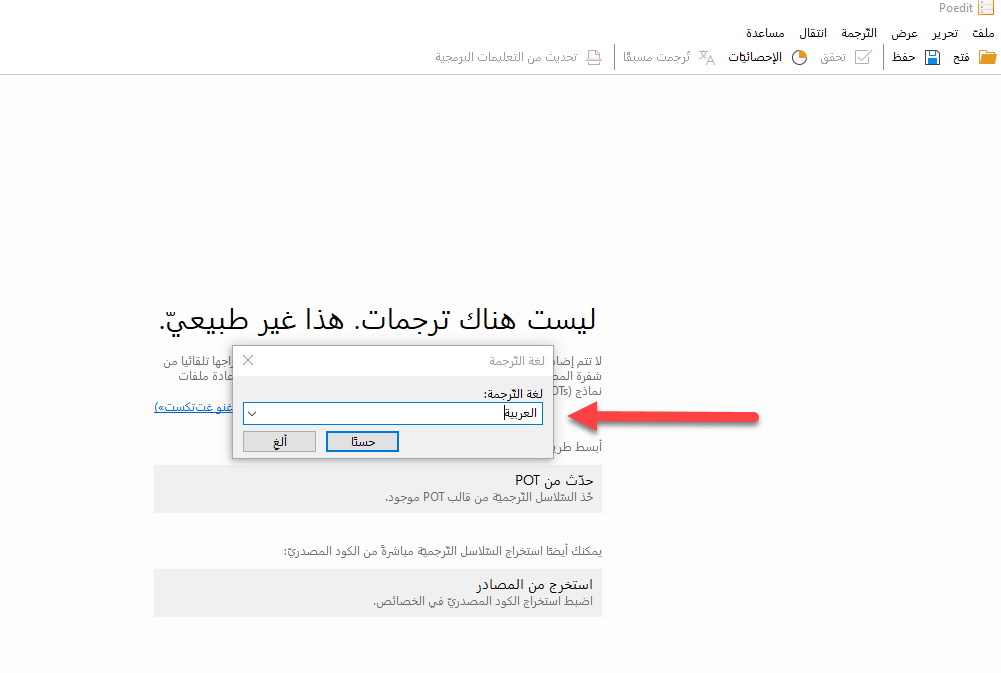Click the الإحصائيّات toolbar label
The width and height of the screenshot is (1001, 673).
755,57
